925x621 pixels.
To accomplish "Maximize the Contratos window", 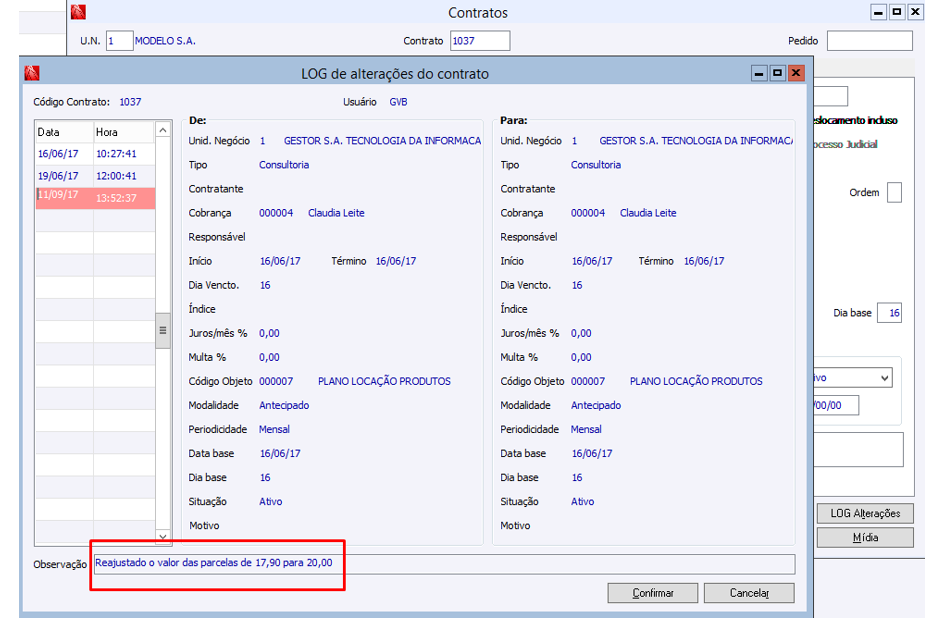I will 897,12.
